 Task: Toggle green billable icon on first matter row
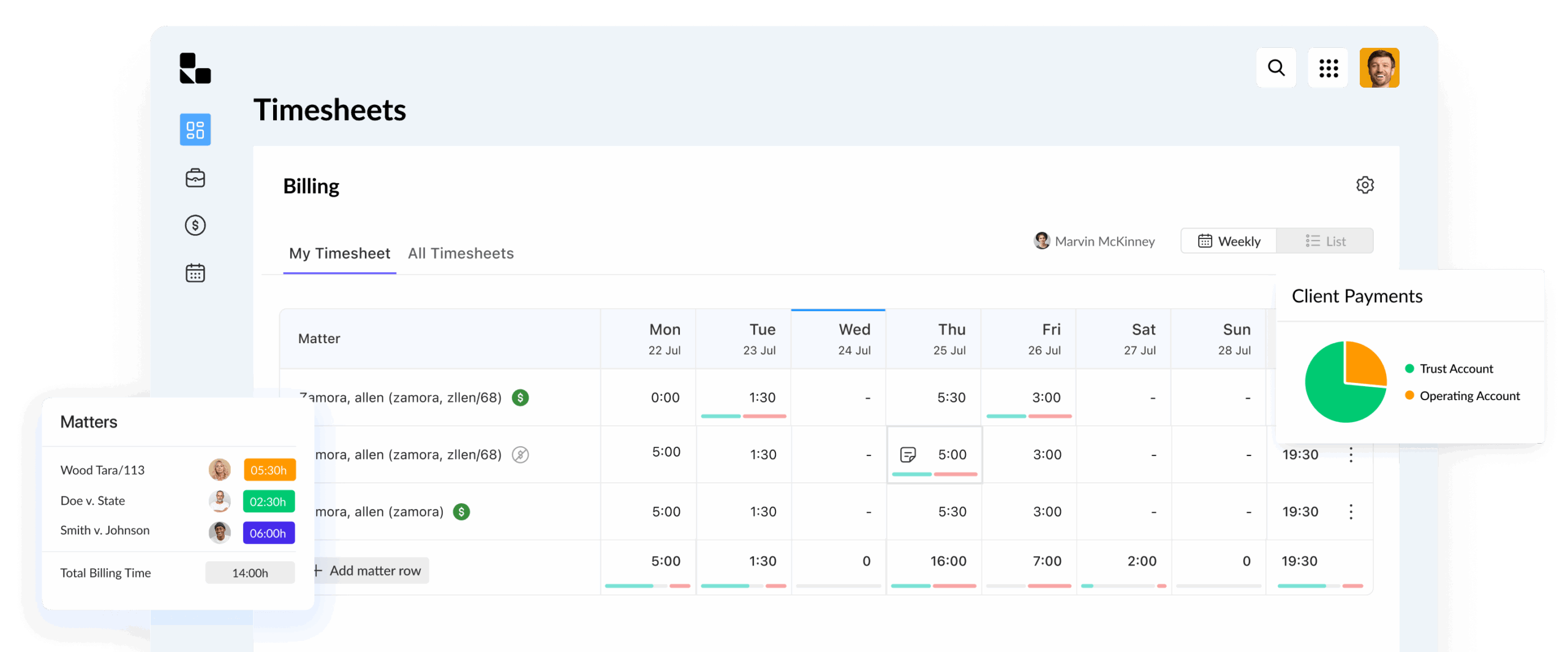click(x=520, y=398)
